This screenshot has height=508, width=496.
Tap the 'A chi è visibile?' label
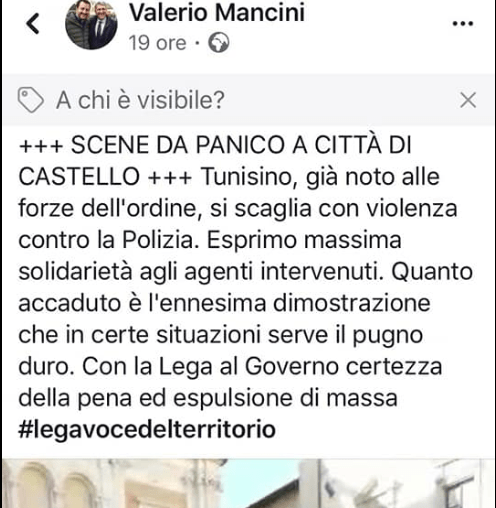(140, 100)
